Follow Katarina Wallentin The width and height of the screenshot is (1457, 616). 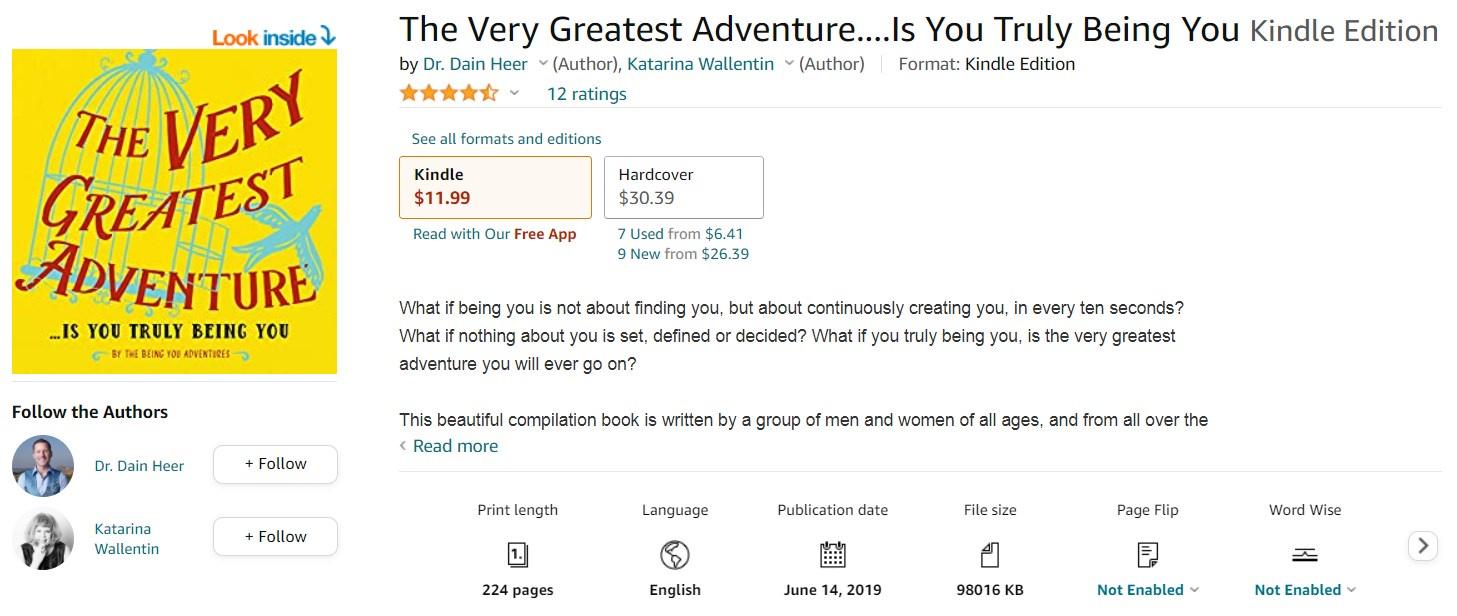pos(275,537)
